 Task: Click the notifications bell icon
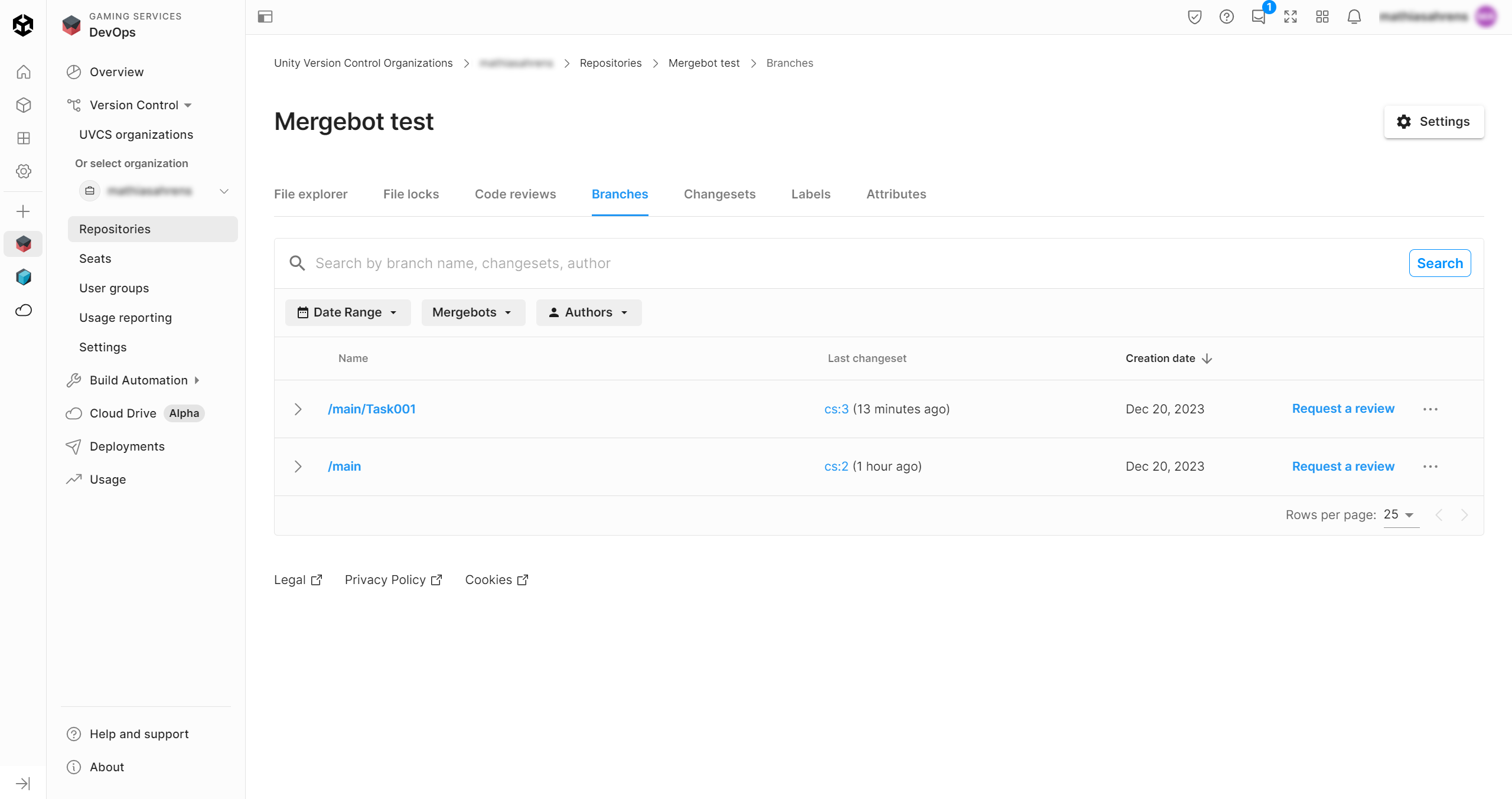click(1354, 17)
